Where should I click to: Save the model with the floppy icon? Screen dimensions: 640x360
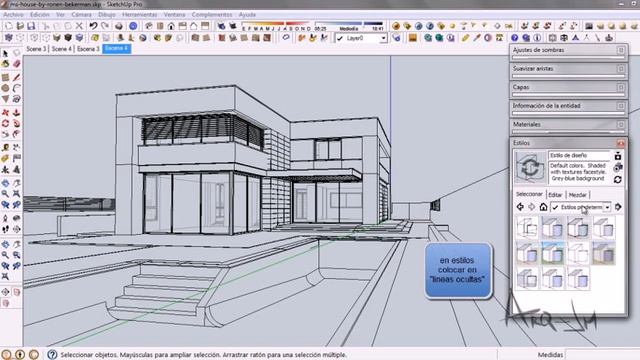coord(31,26)
